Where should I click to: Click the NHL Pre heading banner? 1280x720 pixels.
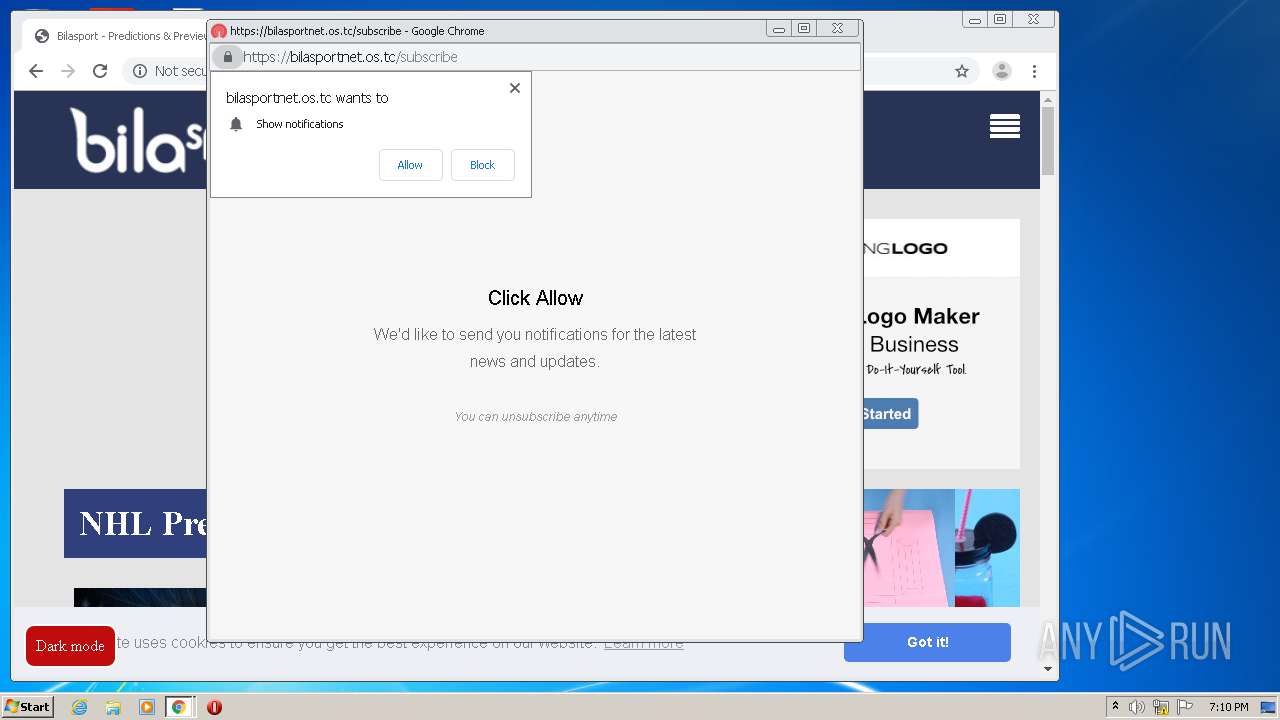click(x=136, y=523)
